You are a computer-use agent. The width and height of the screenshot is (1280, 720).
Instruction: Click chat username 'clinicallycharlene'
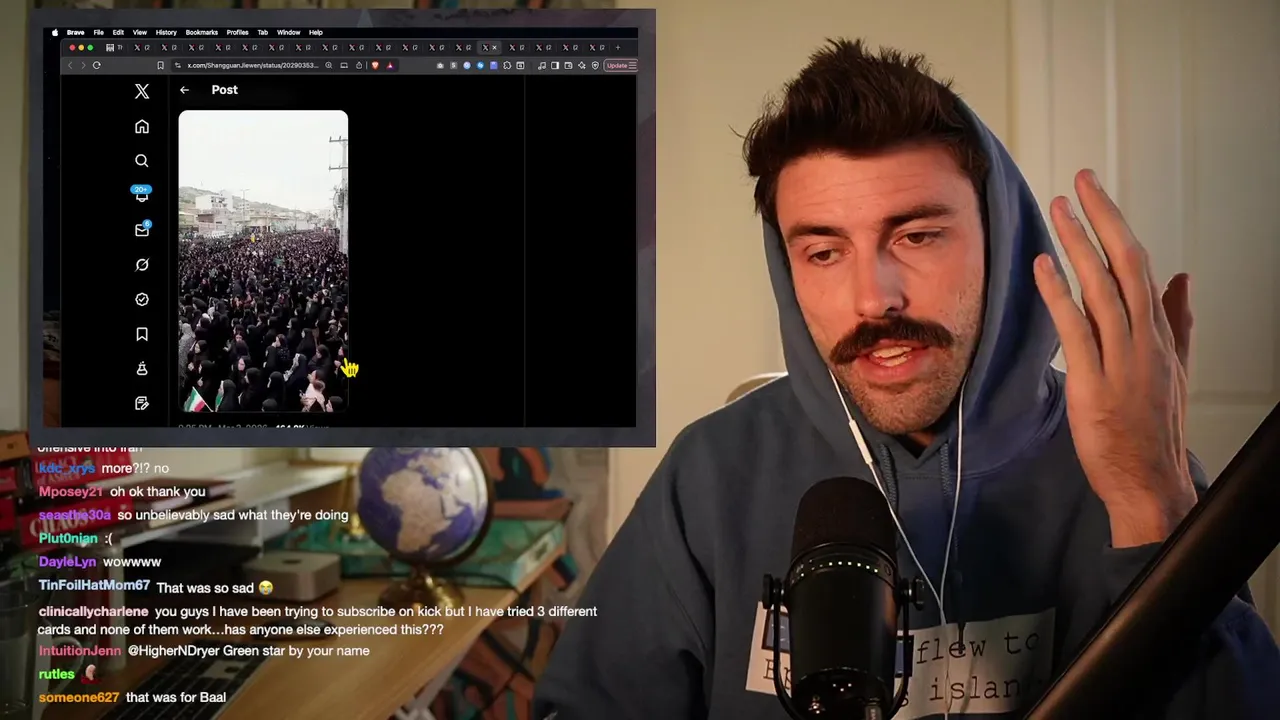click(93, 611)
